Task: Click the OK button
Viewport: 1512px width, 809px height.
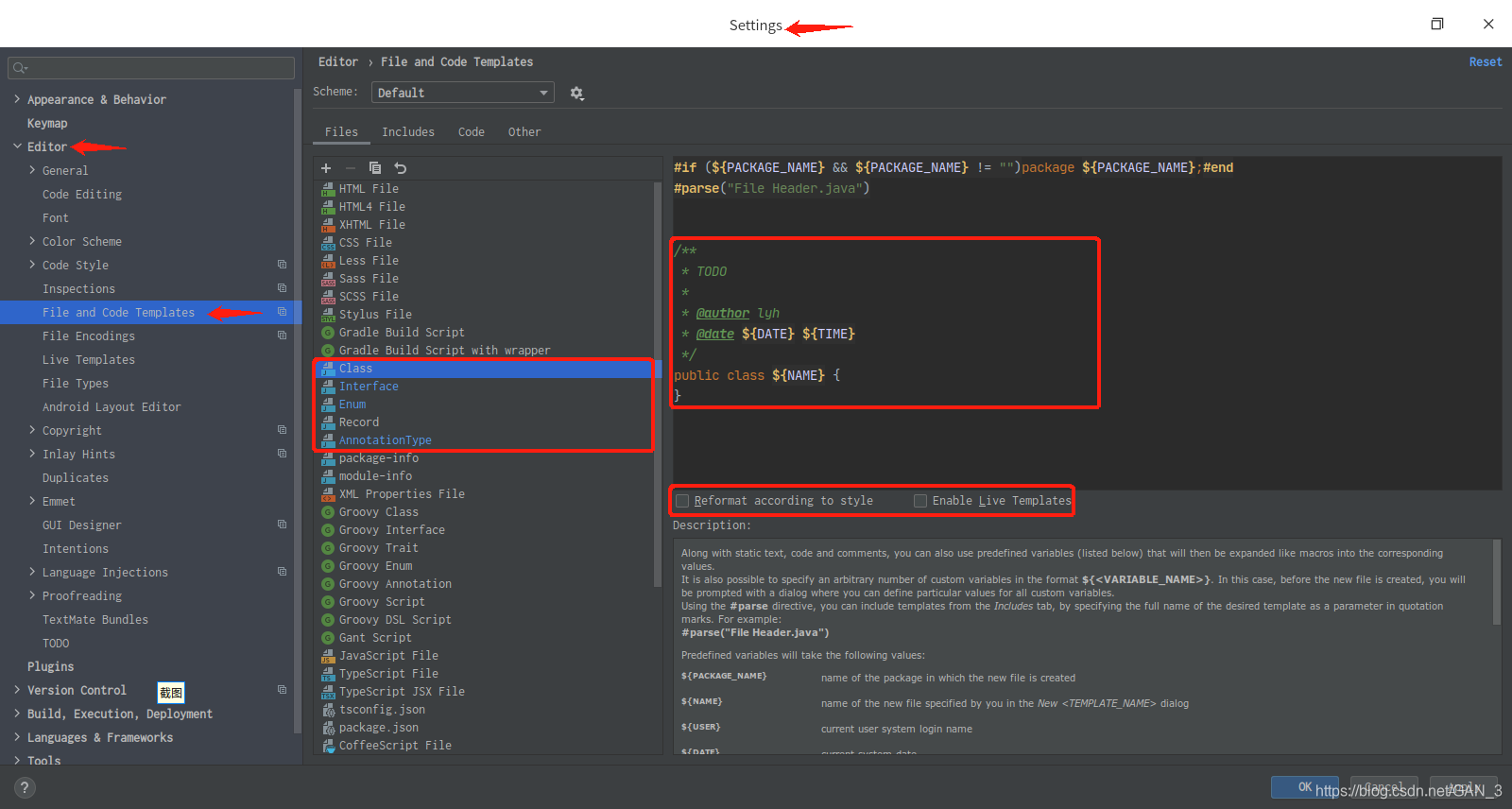Action: (1304, 786)
